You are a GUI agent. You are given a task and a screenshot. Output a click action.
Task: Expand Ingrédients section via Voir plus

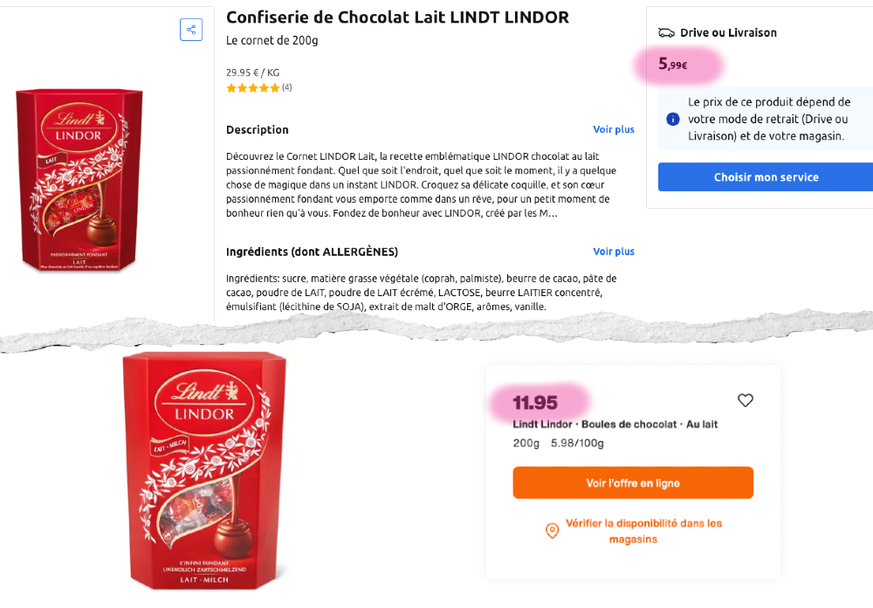pyautogui.click(x=613, y=251)
